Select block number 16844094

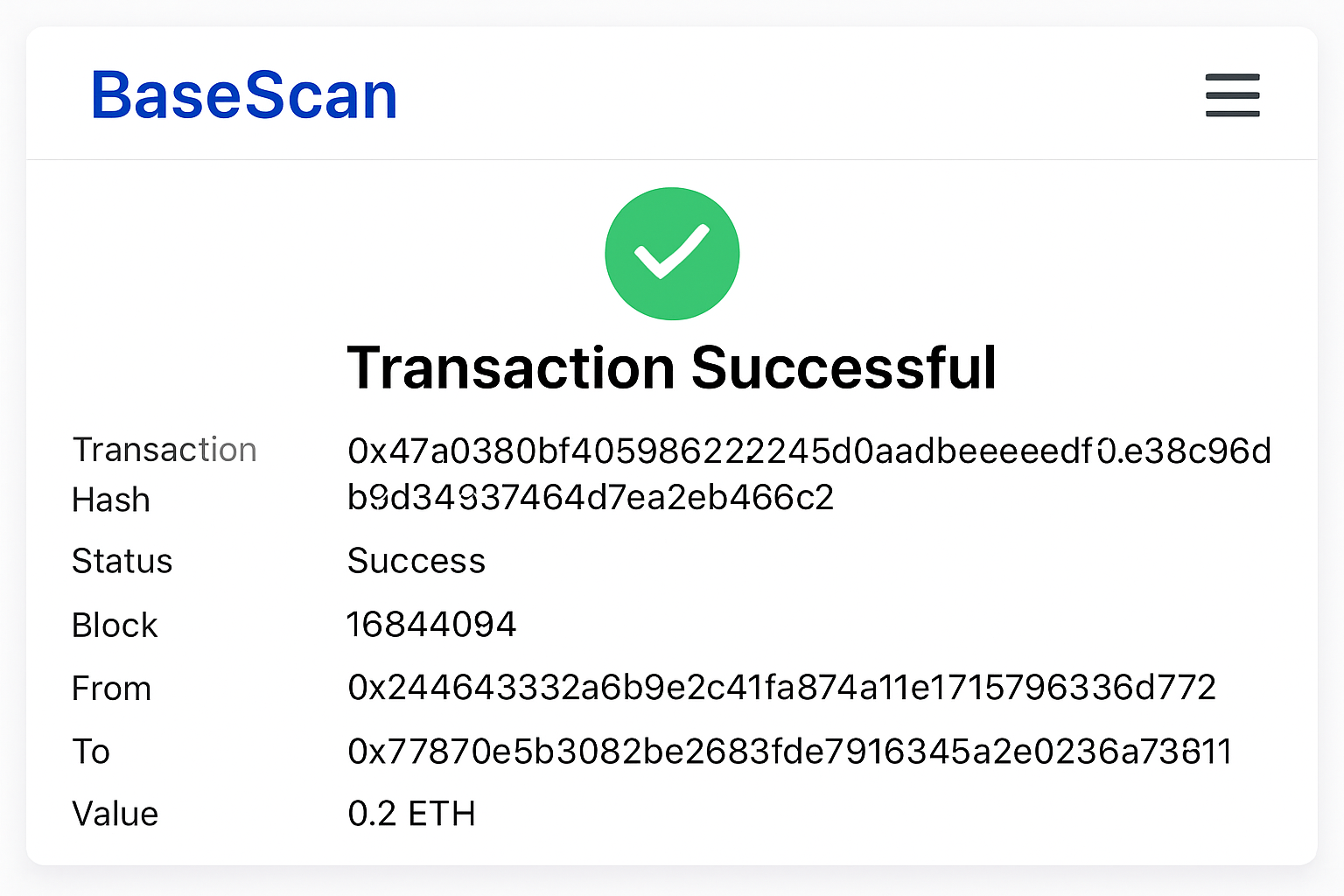432,624
